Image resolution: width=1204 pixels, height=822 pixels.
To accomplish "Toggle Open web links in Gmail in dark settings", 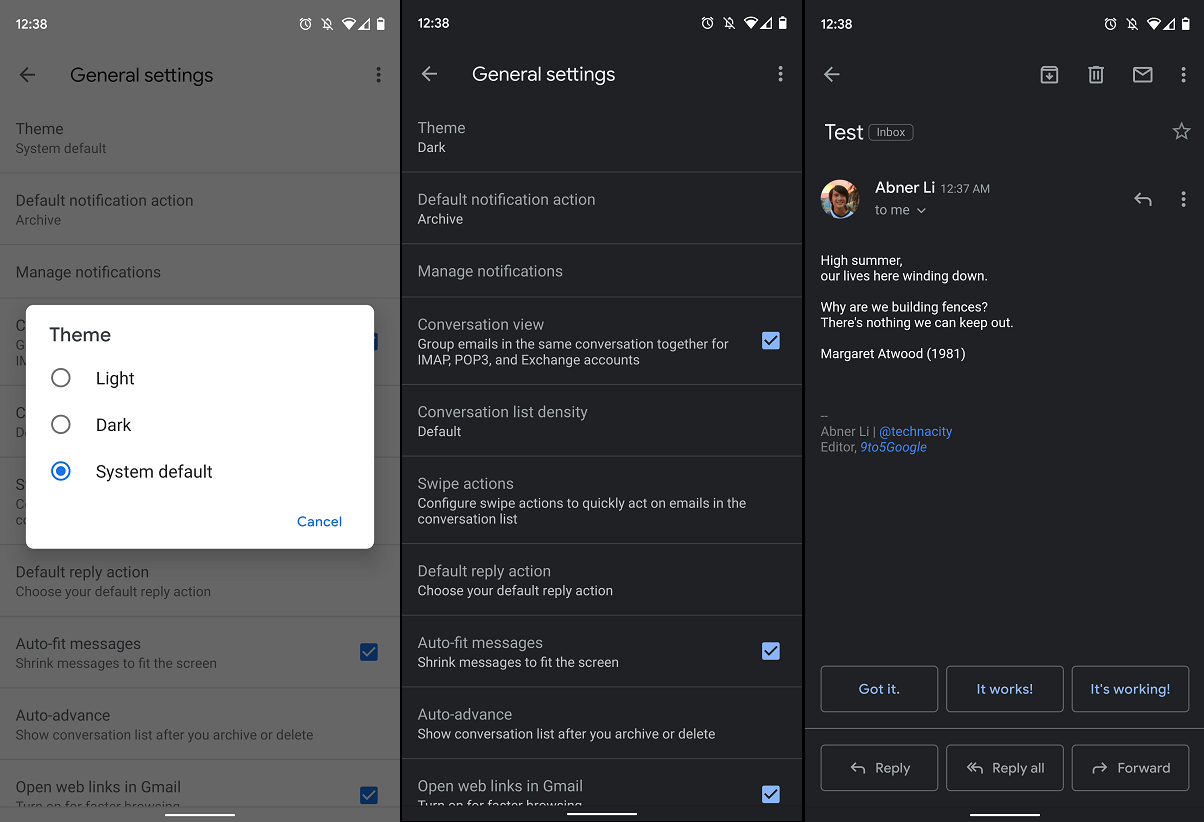I will [x=771, y=794].
